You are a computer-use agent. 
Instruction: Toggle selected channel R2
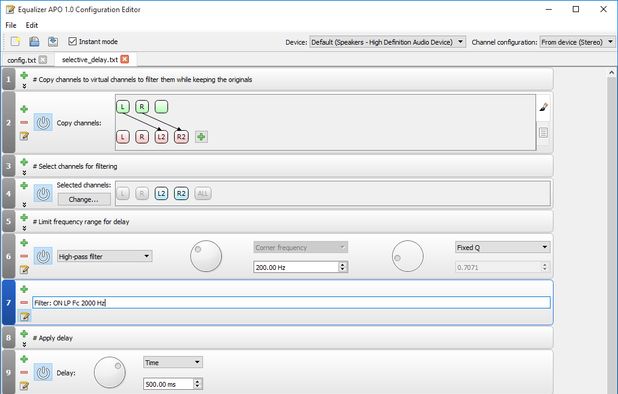pos(181,193)
